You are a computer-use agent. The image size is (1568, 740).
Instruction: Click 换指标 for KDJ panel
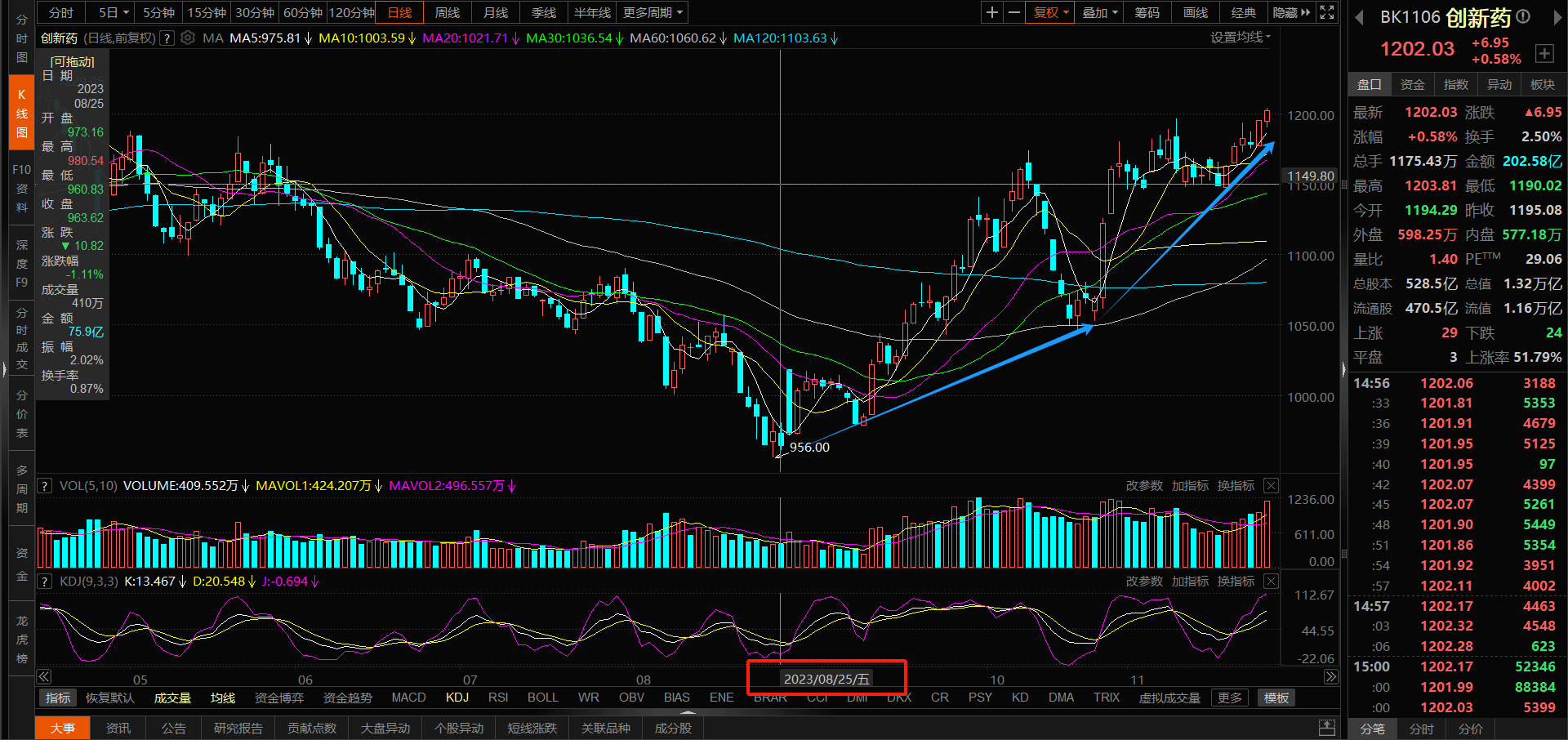pyautogui.click(x=1236, y=581)
